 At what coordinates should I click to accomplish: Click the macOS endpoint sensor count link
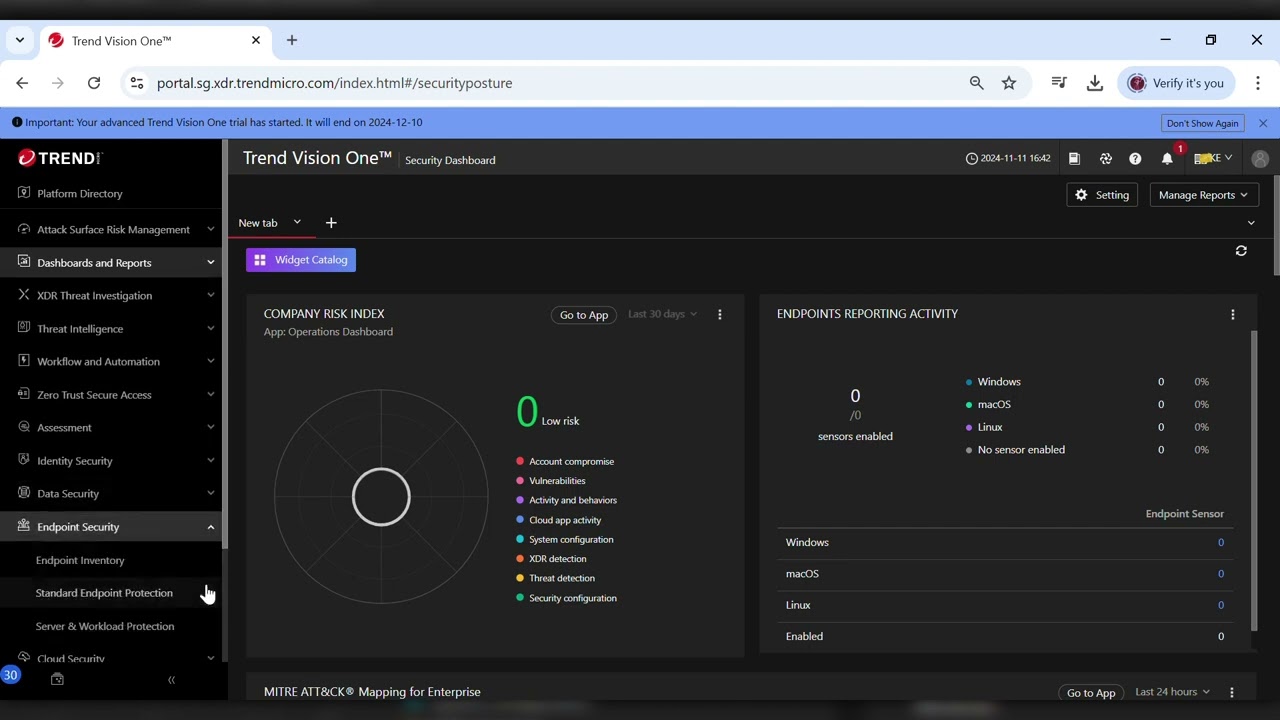(1220, 574)
